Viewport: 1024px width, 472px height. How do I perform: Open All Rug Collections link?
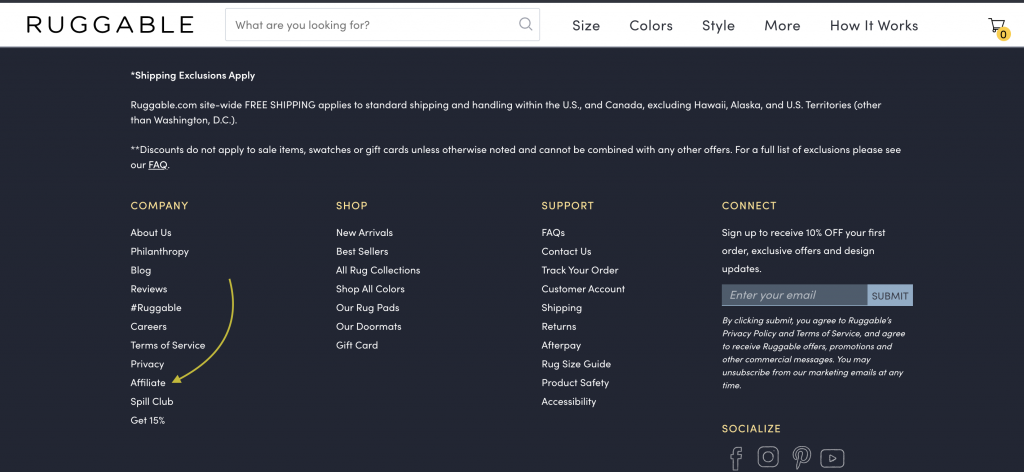click(378, 270)
